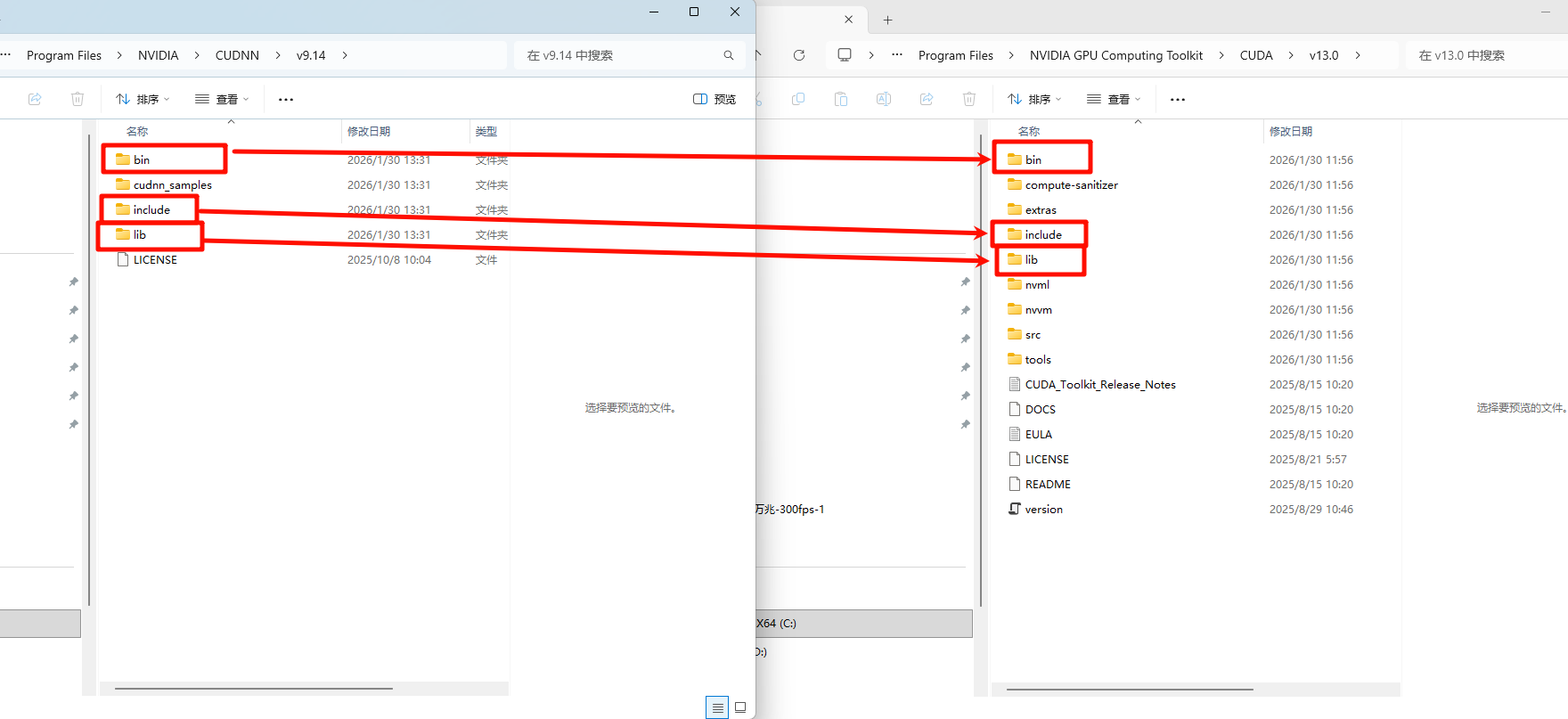Refresh the v13.0 folder view
This screenshot has width=1568, height=719.
pos(799,55)
